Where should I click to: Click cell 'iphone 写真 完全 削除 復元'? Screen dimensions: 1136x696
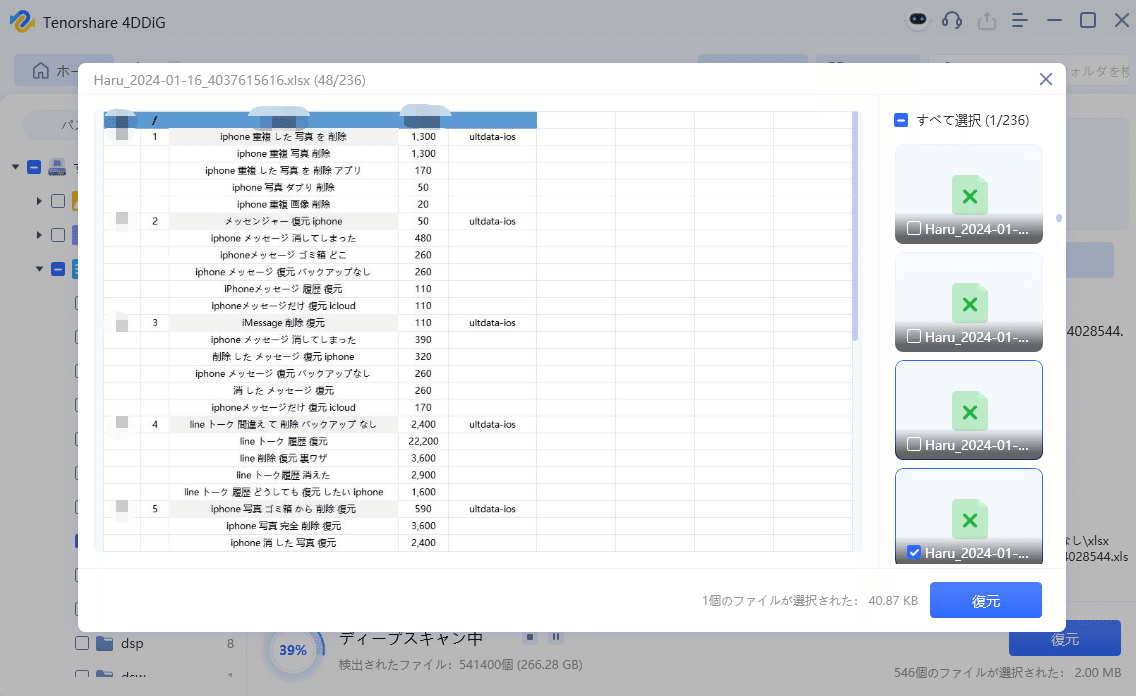coord(283,526)
